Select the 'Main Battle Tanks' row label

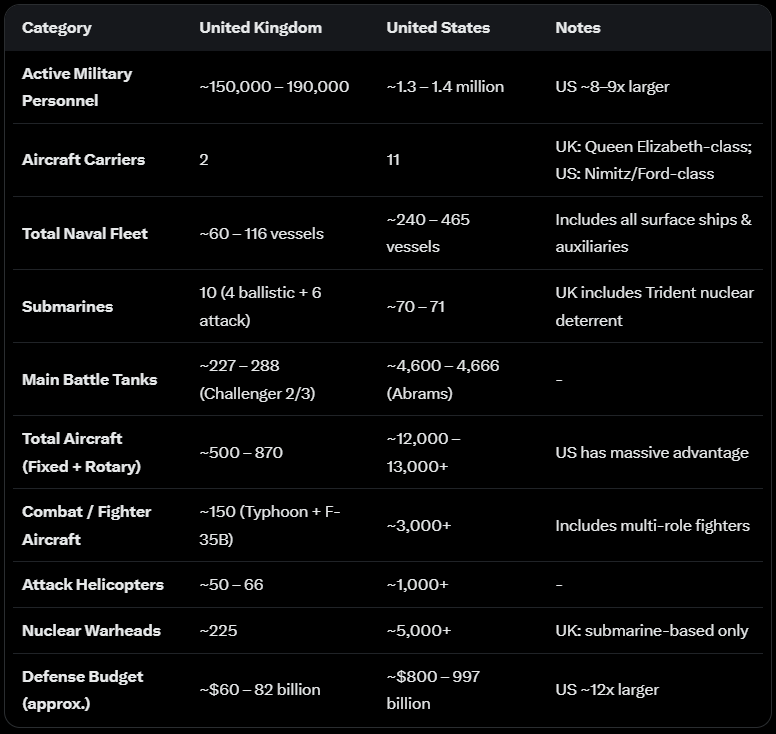tap(90, 380)
